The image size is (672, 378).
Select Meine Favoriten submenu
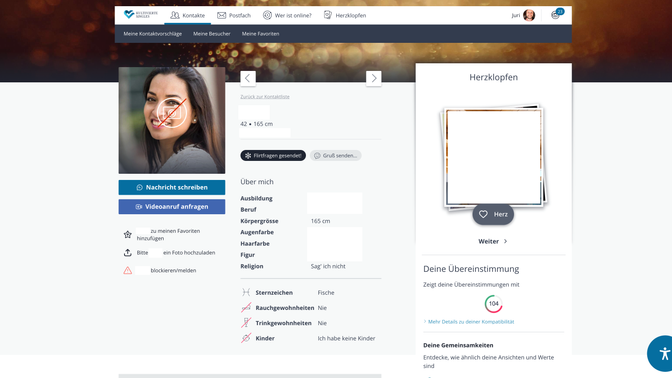click(261, 34)
